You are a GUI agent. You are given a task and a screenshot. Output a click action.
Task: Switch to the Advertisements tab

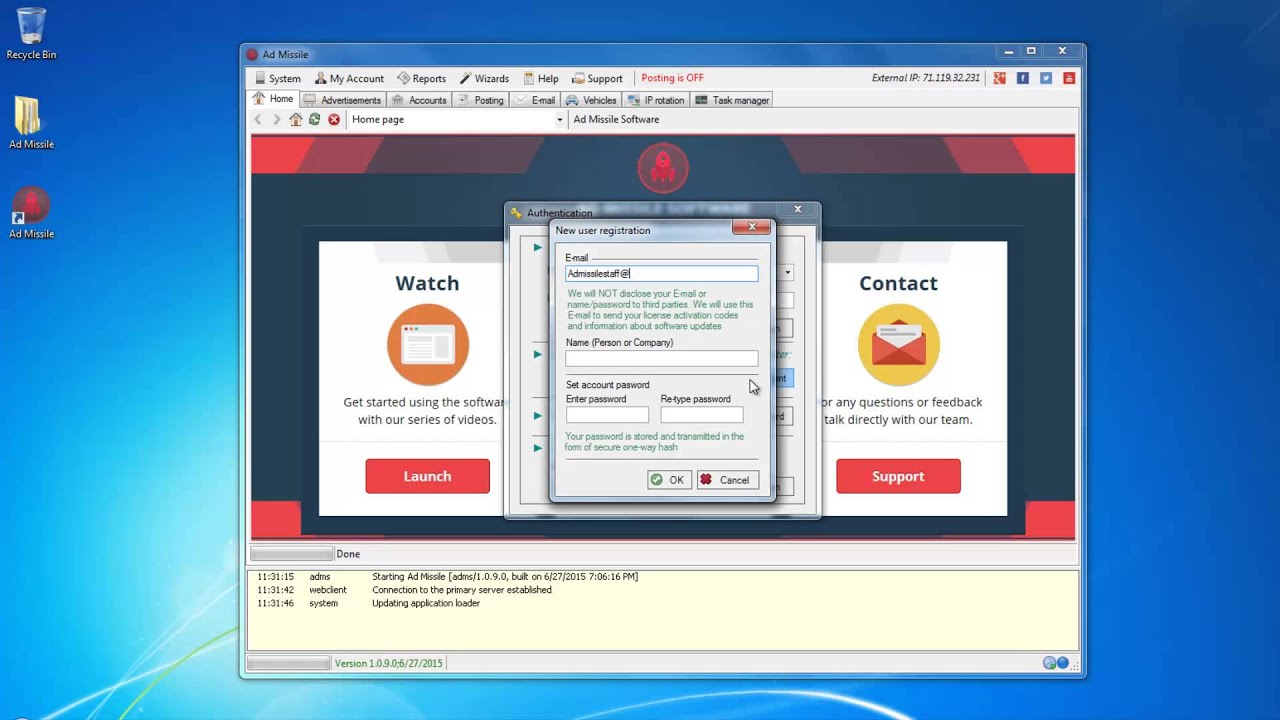342,100
